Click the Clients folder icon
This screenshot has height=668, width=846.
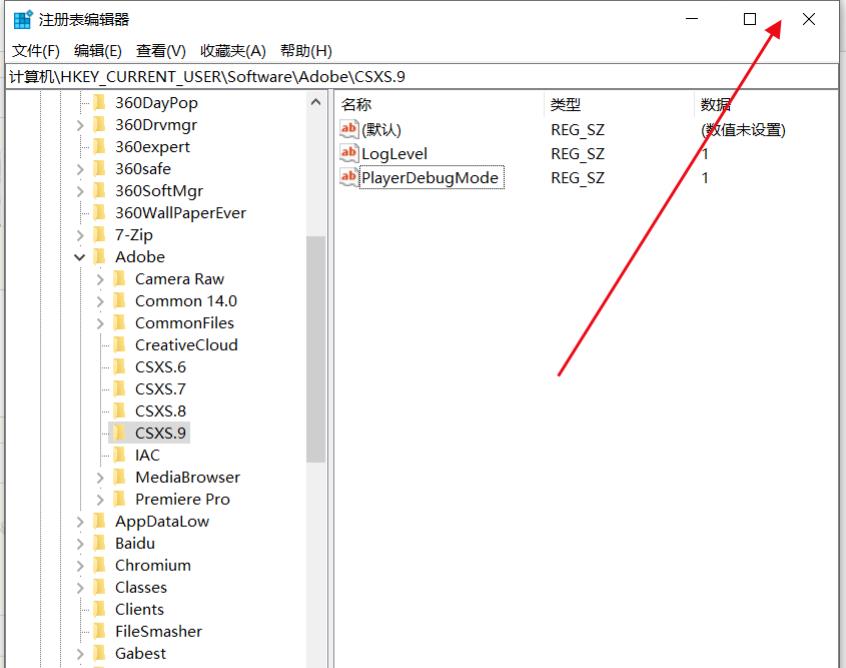(x=99, y=609)
